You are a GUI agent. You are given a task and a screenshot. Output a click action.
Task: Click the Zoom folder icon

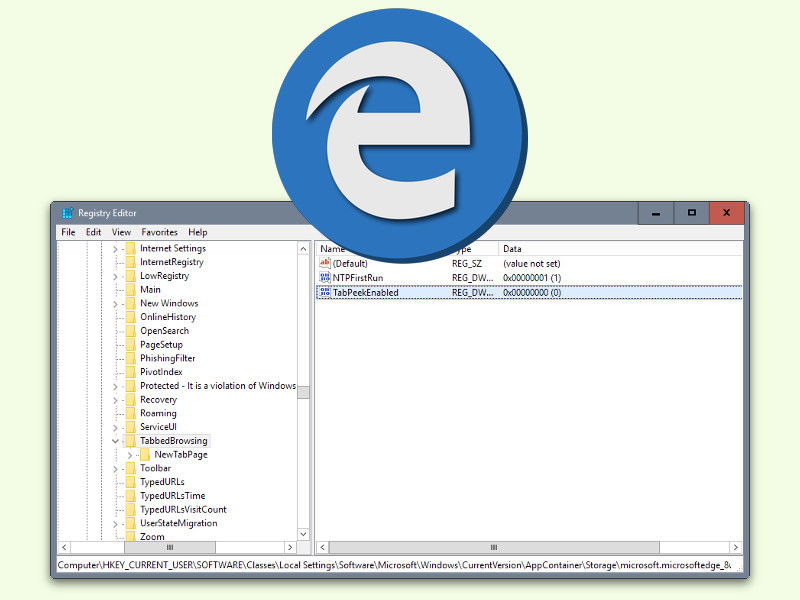[x=131, y=536]
